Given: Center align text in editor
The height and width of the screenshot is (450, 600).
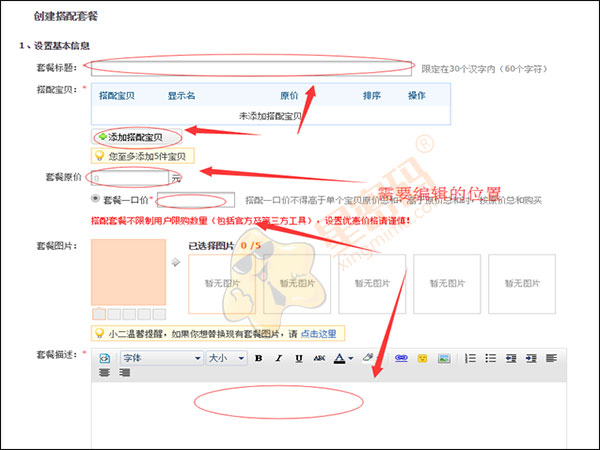Looking at the screenshot, I should tap(104, 372).
